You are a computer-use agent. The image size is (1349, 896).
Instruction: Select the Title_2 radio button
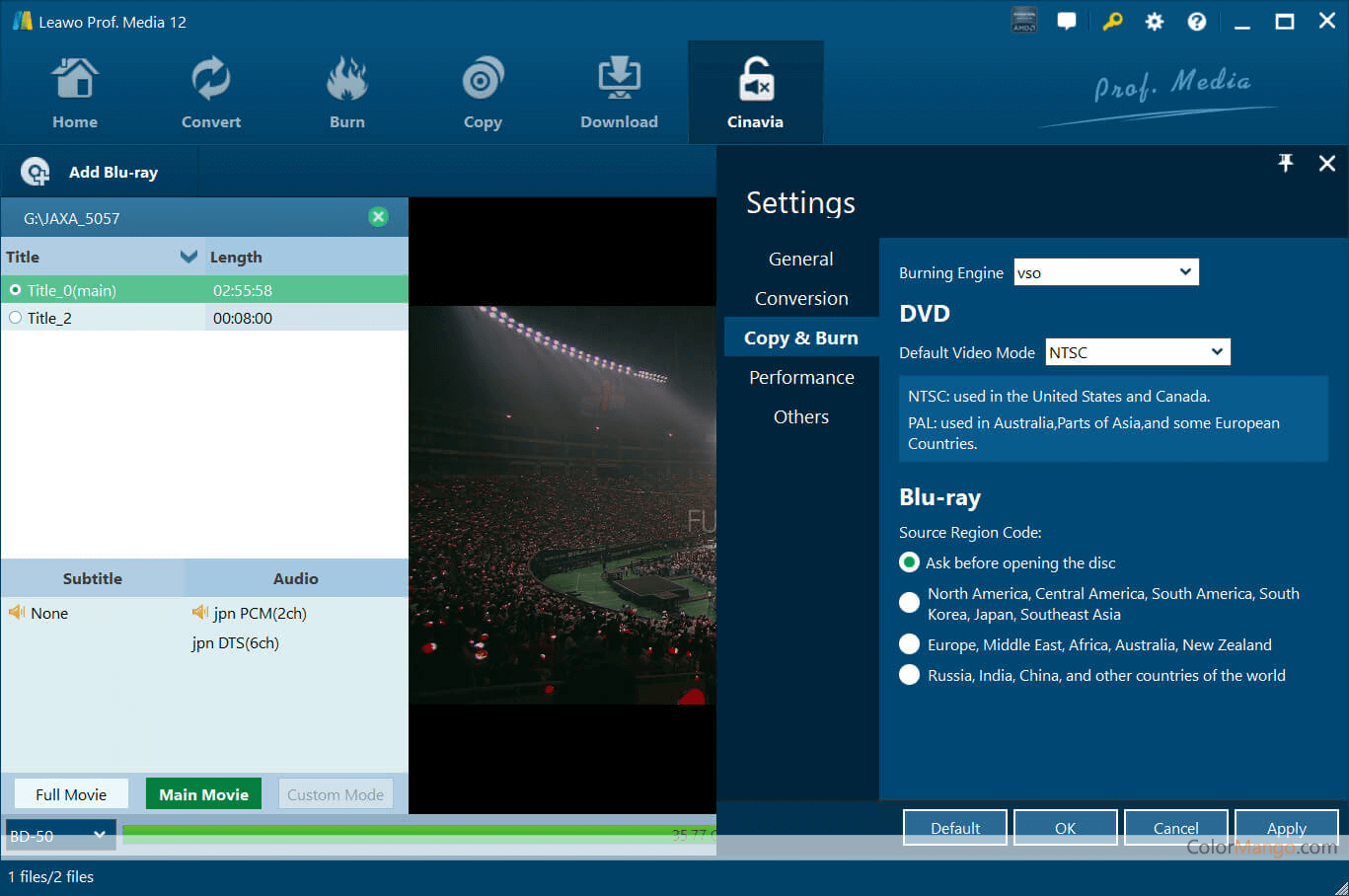pos(16,318)
